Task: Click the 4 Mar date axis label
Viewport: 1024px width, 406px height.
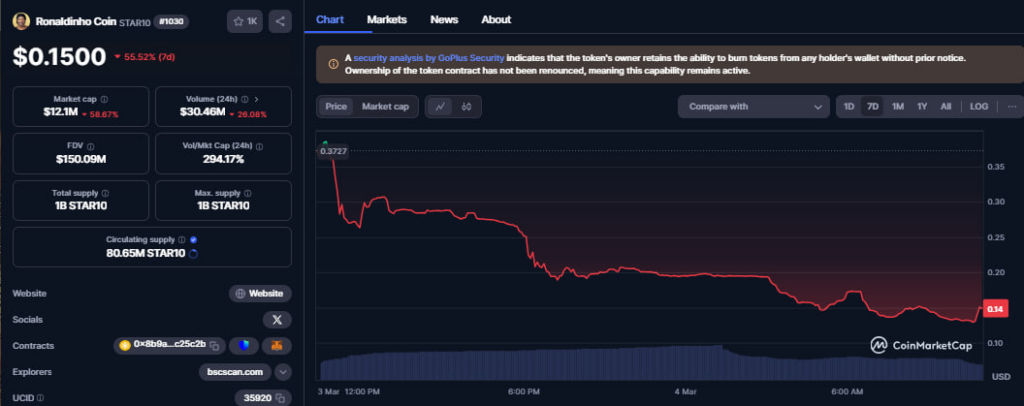Action: tap(685, 392)
